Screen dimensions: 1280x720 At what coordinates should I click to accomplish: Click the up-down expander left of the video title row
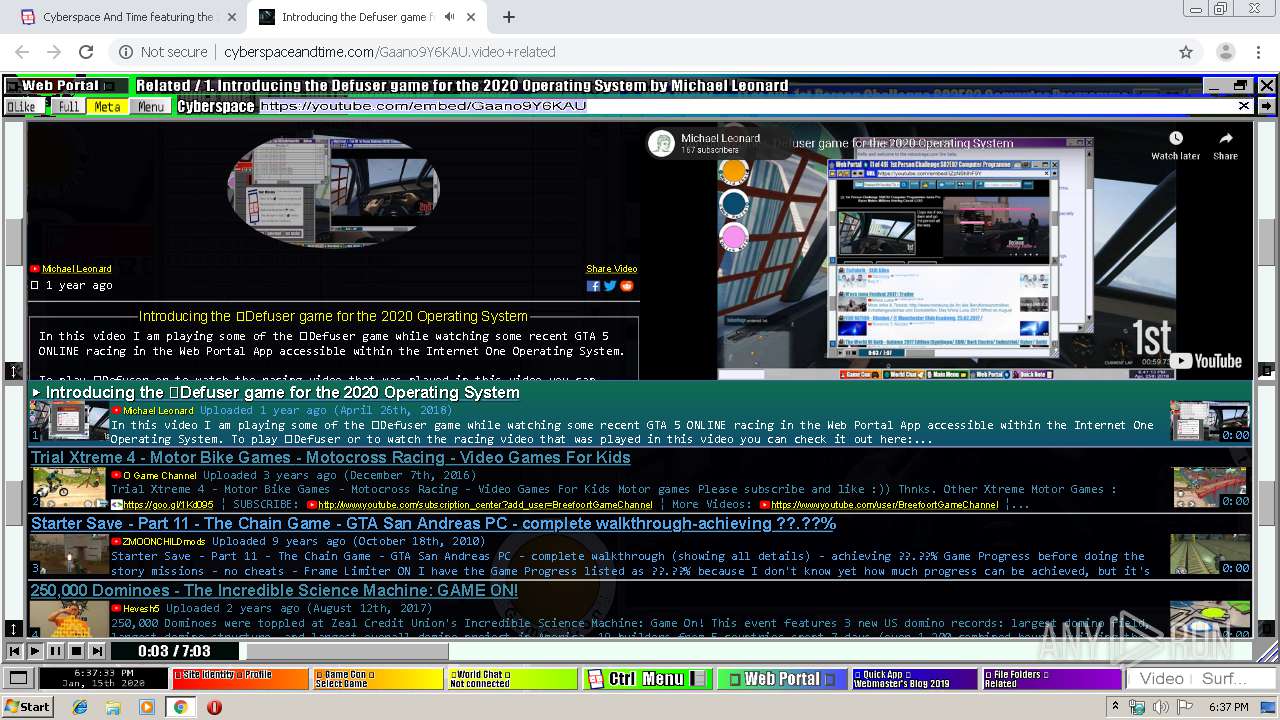click(x=14, y=371)
